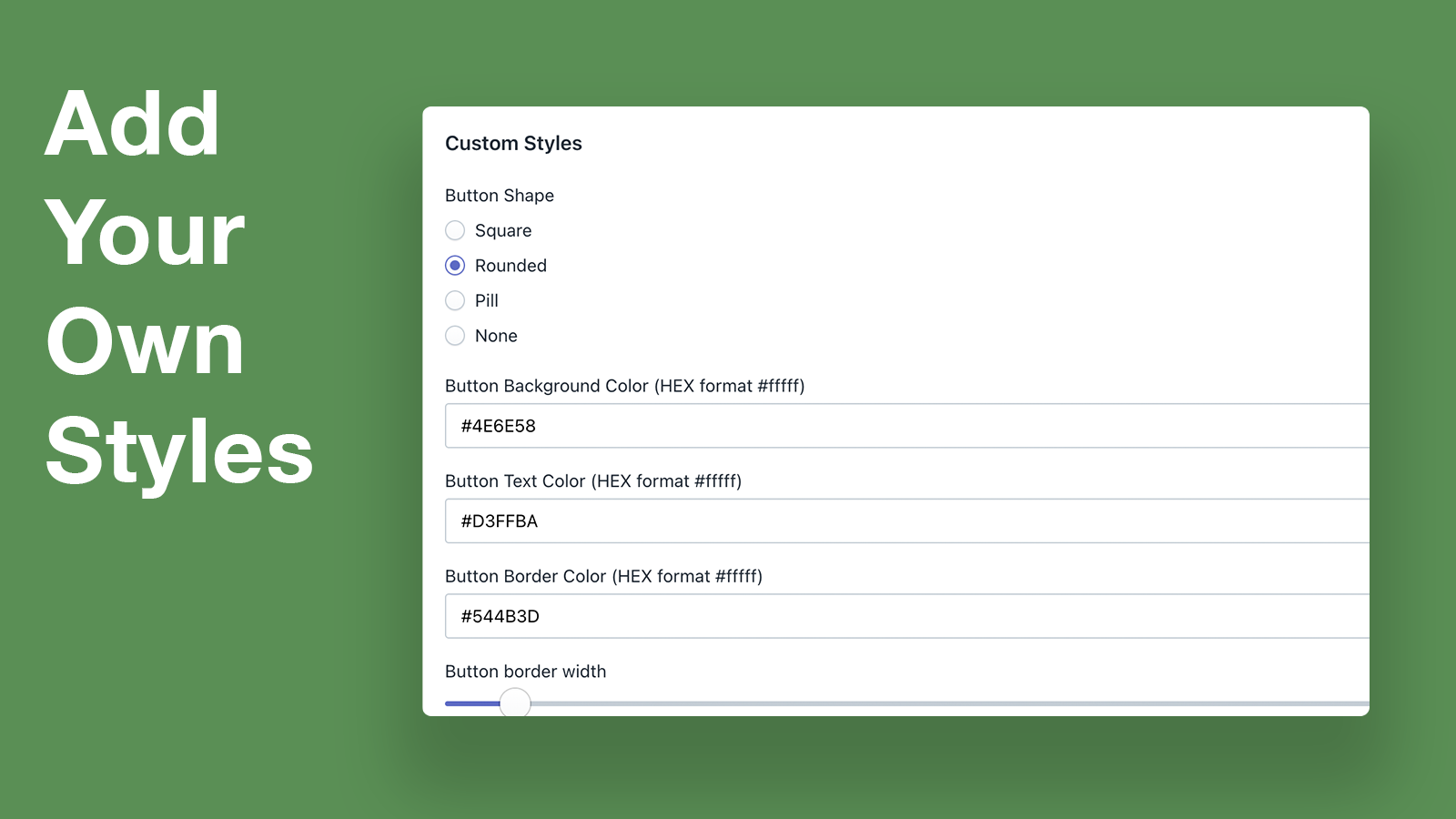Click the Button border width label
This screenshot has width=1456, height=819.
(x=525, y=671)
